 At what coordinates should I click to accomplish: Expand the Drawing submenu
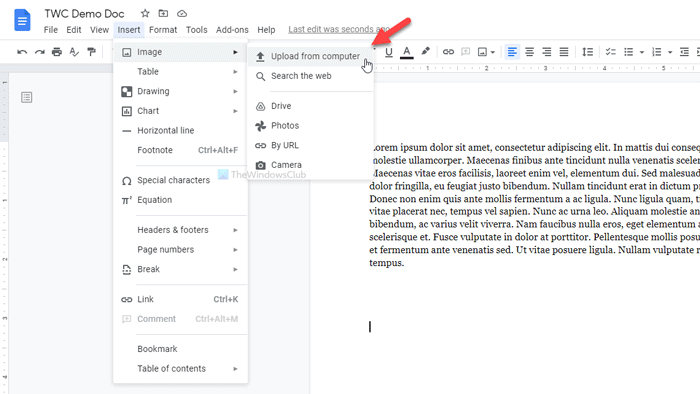[180, 91]
